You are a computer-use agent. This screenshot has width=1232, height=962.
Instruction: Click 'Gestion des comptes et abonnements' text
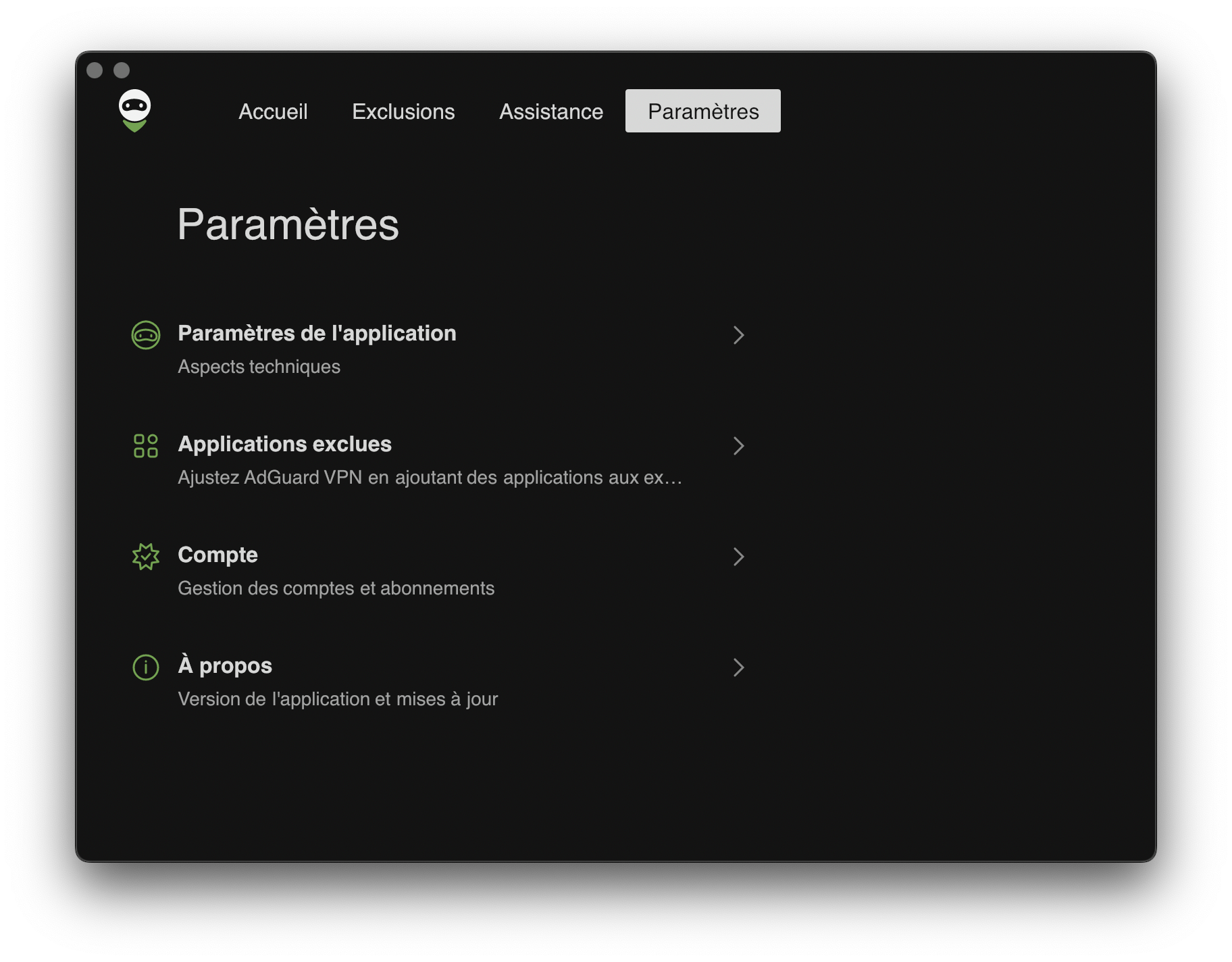tap(336, 588)
